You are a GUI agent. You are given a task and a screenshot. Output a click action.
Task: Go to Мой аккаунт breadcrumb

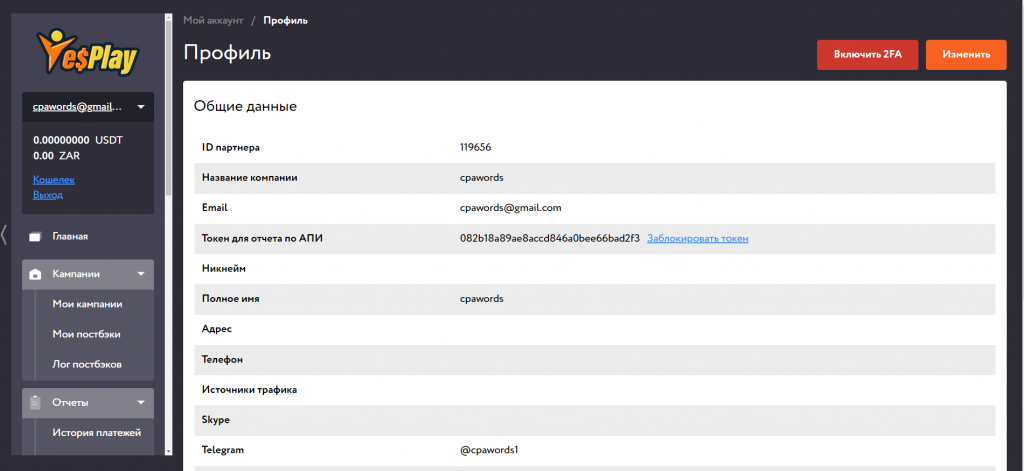pos(213,20)
